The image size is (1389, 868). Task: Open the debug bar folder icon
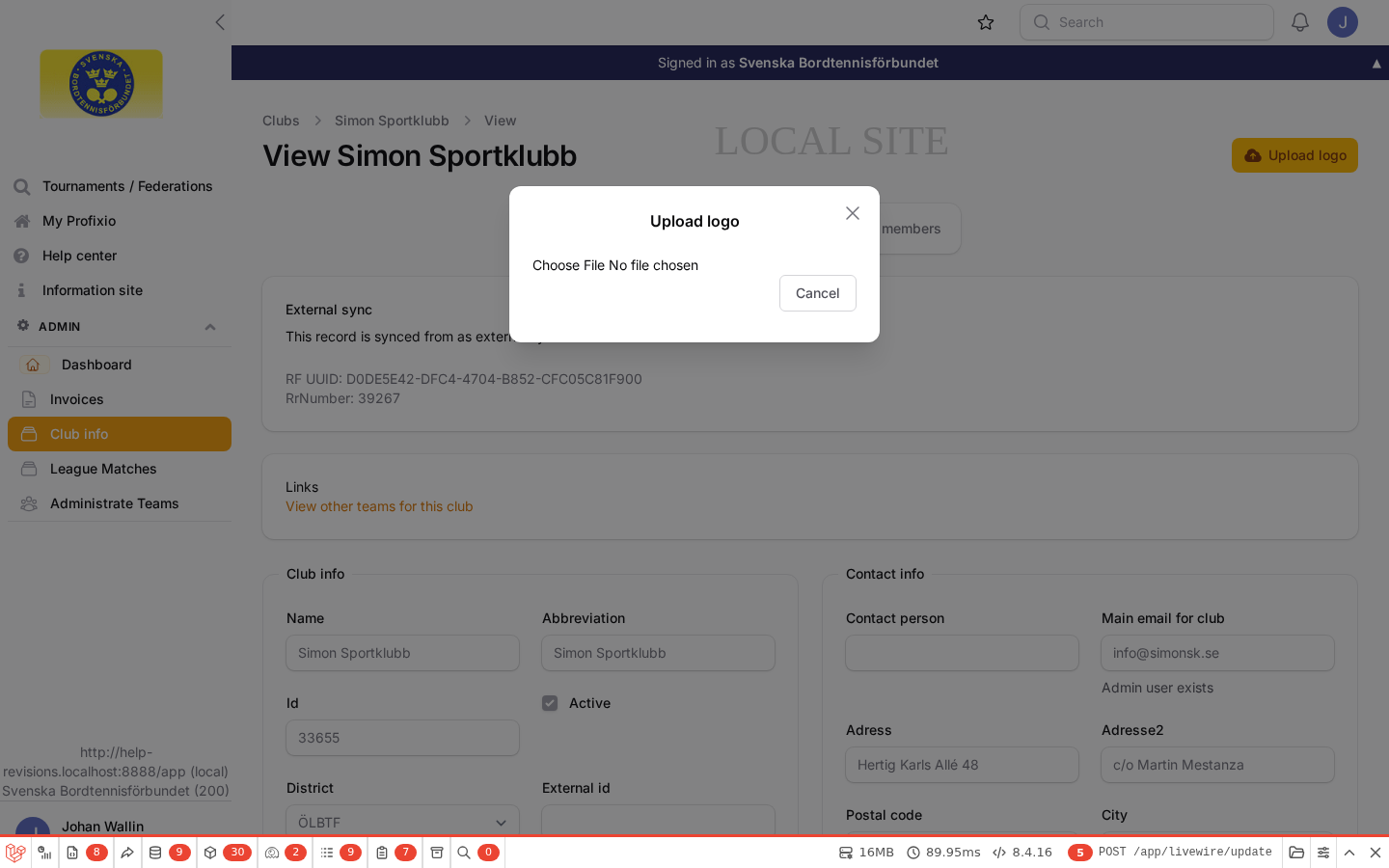coord(1296,853)
